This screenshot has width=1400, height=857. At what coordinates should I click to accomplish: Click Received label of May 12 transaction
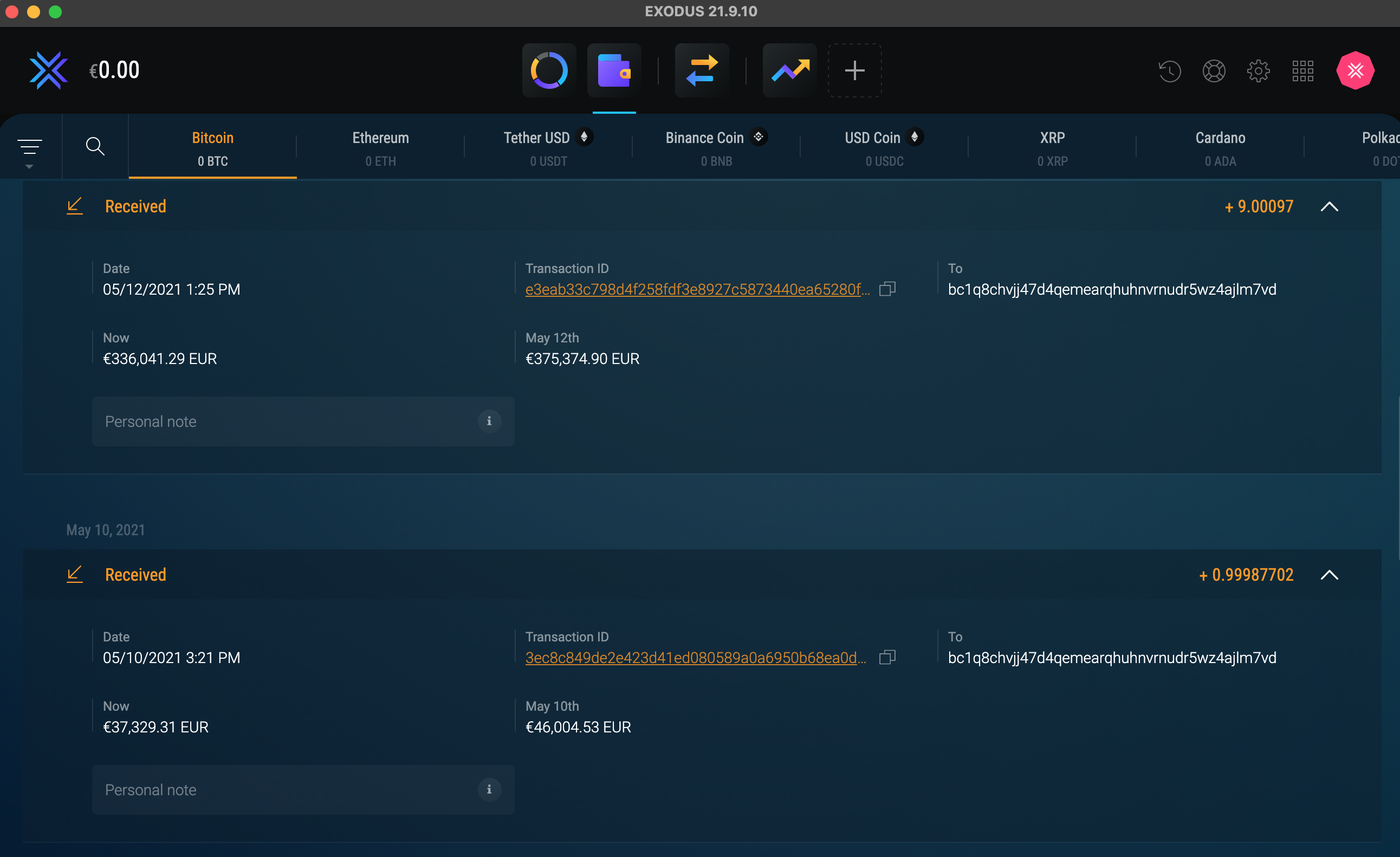tap(135, 206)
